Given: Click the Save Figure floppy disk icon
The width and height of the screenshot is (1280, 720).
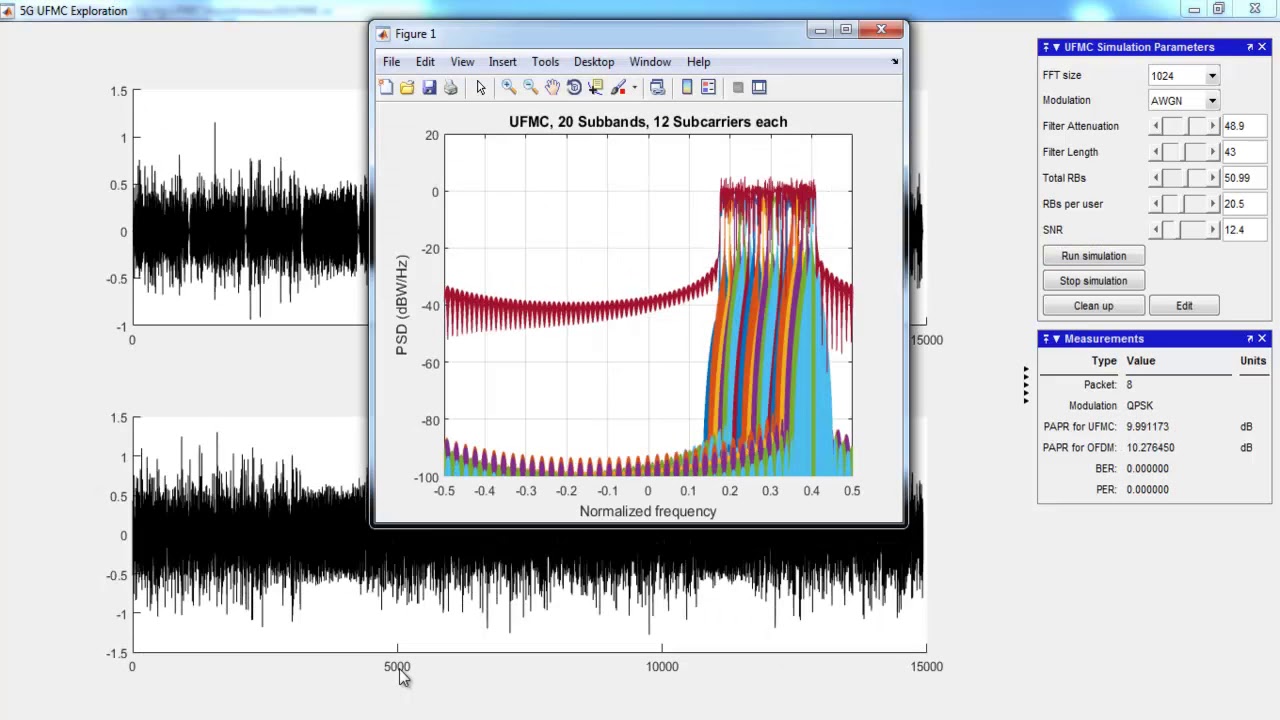Looking at the screenshot, I should [x=429, y=88].
